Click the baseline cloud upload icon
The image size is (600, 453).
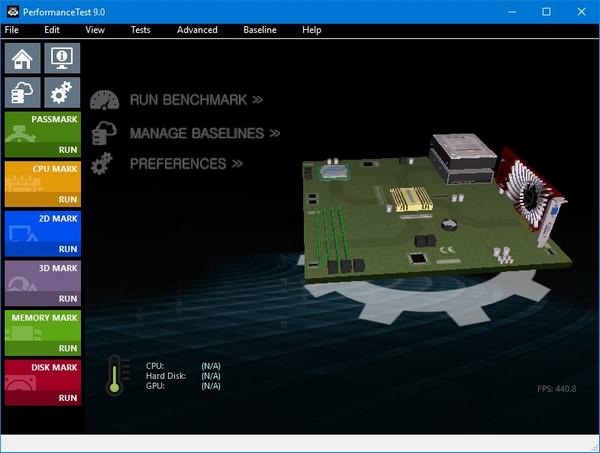24,93
